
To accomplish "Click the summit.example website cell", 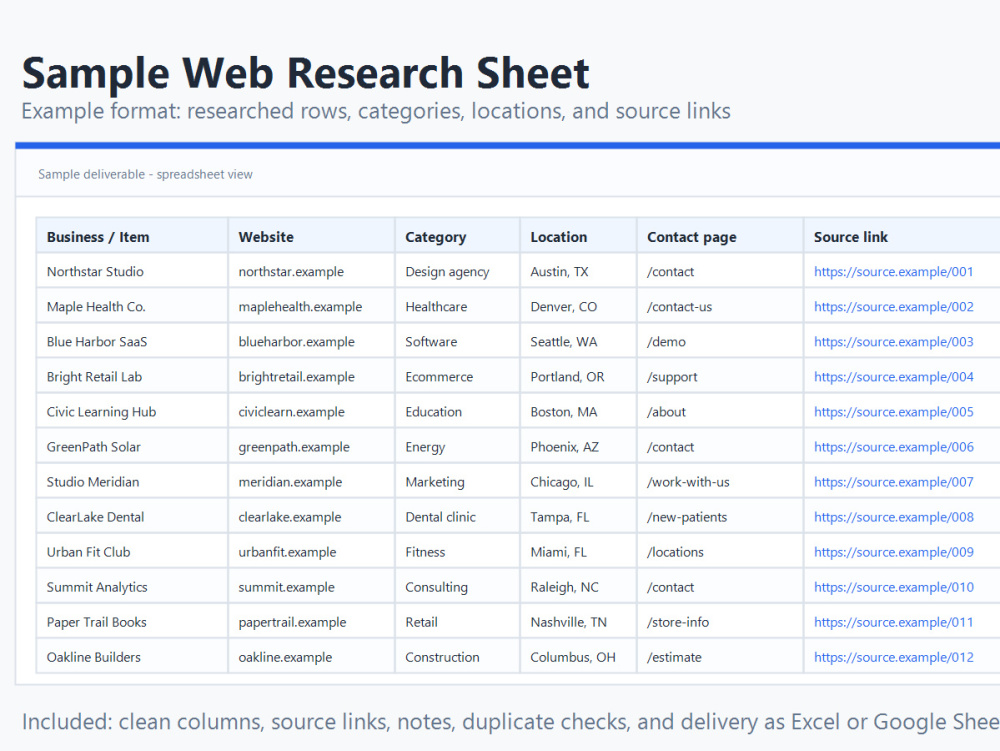I will pos(311,587).
